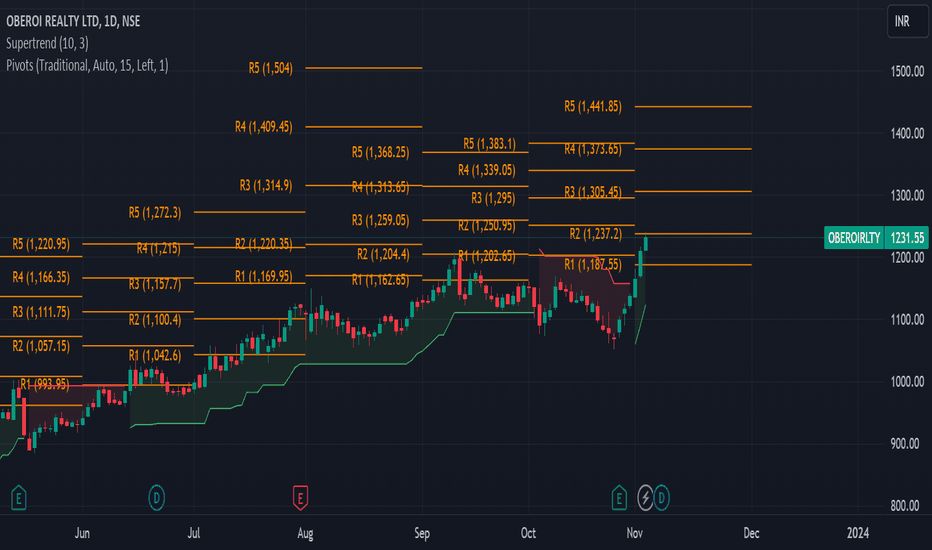Click the Nov label on the time axis
The height and width of the screenshot is (550, 932).
[x=634, y=533]
